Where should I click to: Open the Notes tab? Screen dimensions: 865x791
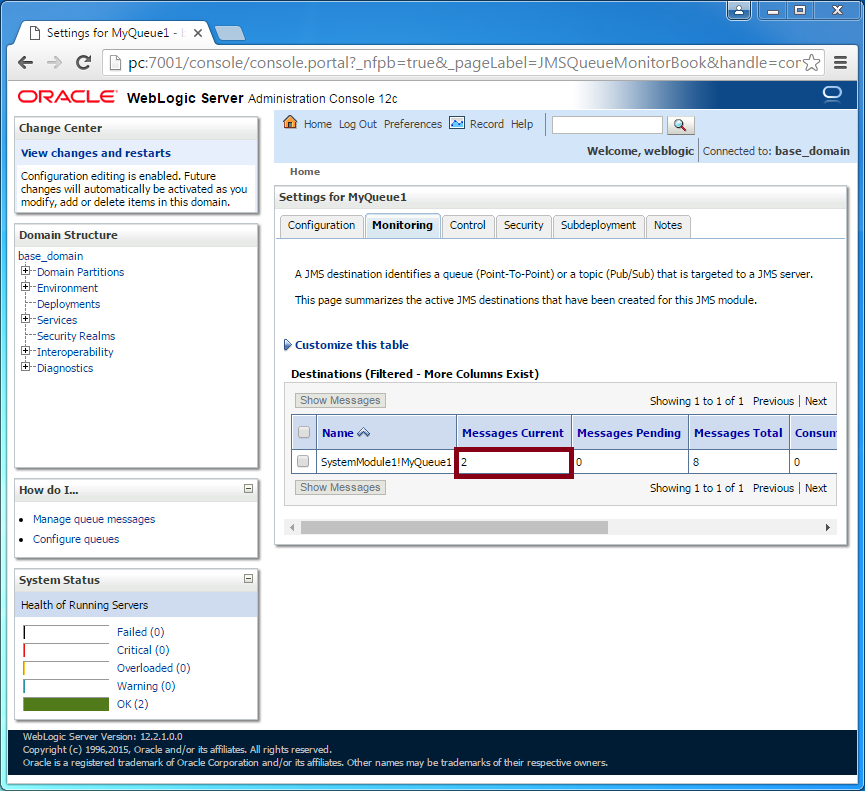tap(668, 226)
